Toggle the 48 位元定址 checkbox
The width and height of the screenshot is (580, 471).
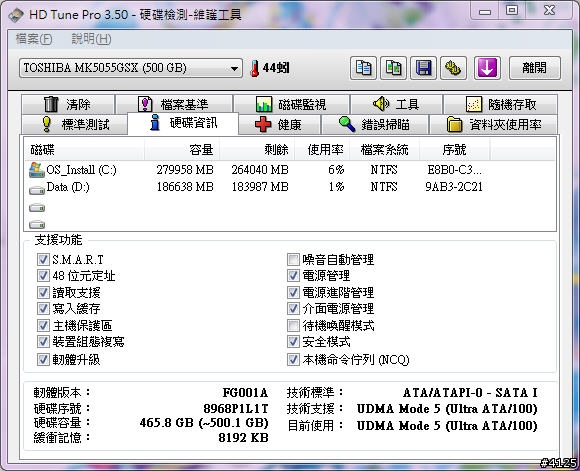tap(43, 275)
